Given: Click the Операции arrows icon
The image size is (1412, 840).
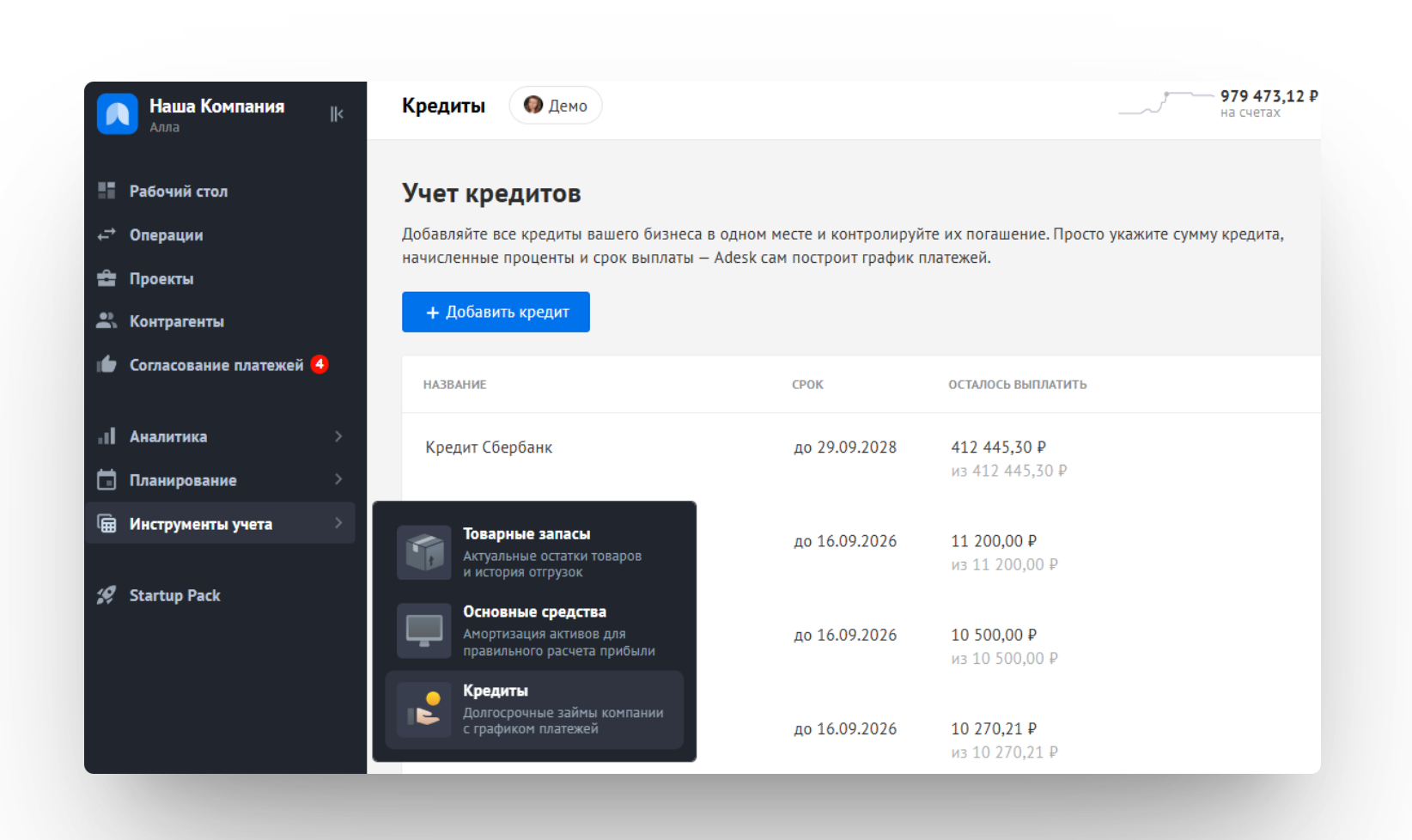Looking at the screenshot, I should tap(107, 234).
